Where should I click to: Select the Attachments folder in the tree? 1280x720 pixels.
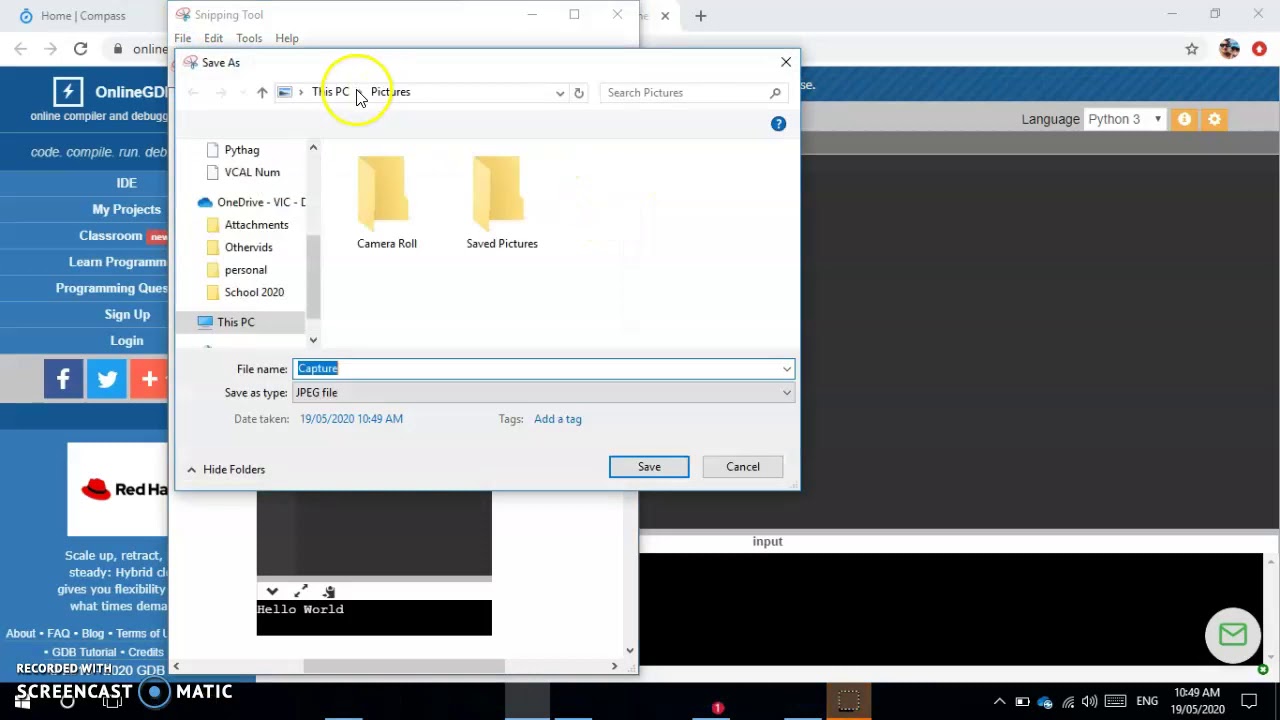coord(247,225)
